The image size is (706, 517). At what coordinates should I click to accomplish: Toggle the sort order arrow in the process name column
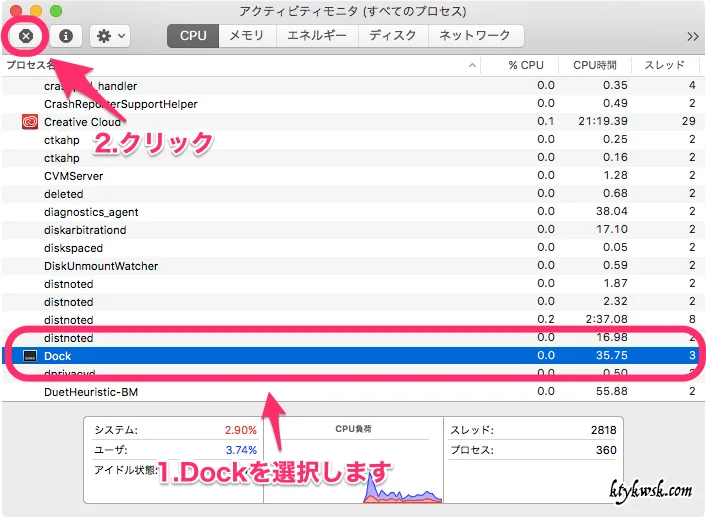(472, 65)
